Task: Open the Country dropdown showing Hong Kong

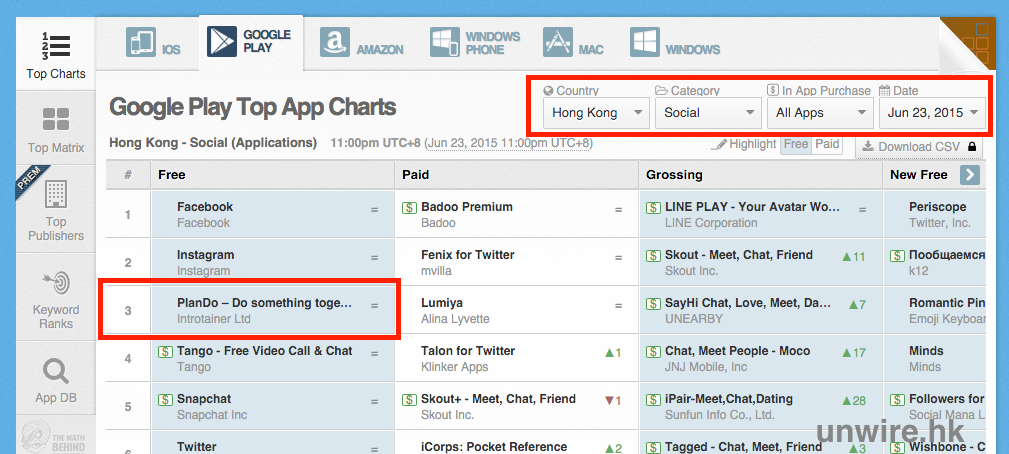Action: 597,113
